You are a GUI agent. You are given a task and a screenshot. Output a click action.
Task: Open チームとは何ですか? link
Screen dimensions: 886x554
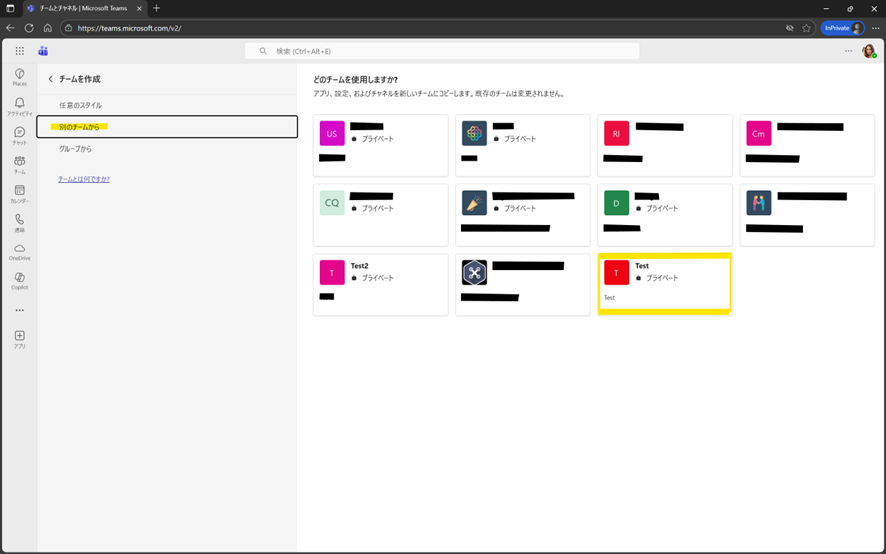[x=84, y=179]
